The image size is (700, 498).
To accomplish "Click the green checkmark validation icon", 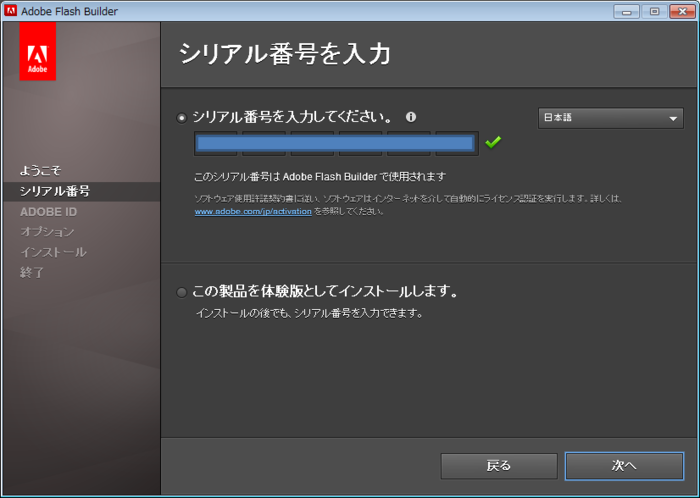I will 493,142.
